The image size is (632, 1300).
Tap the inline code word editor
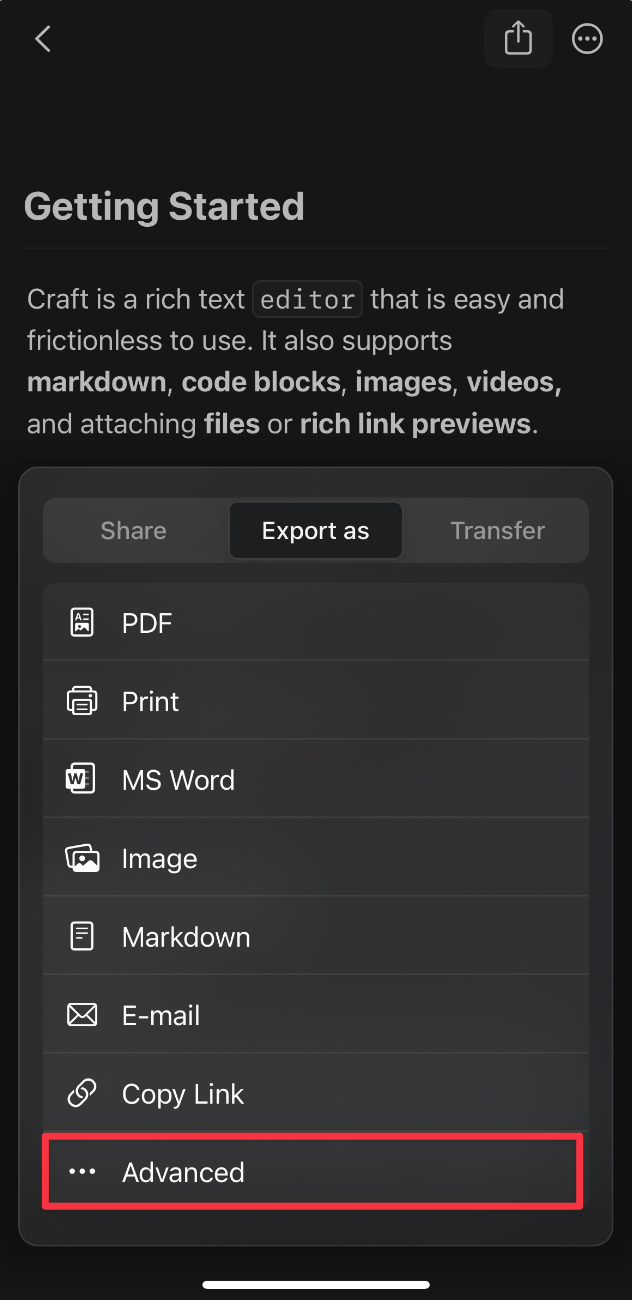[x=308, y=299]
